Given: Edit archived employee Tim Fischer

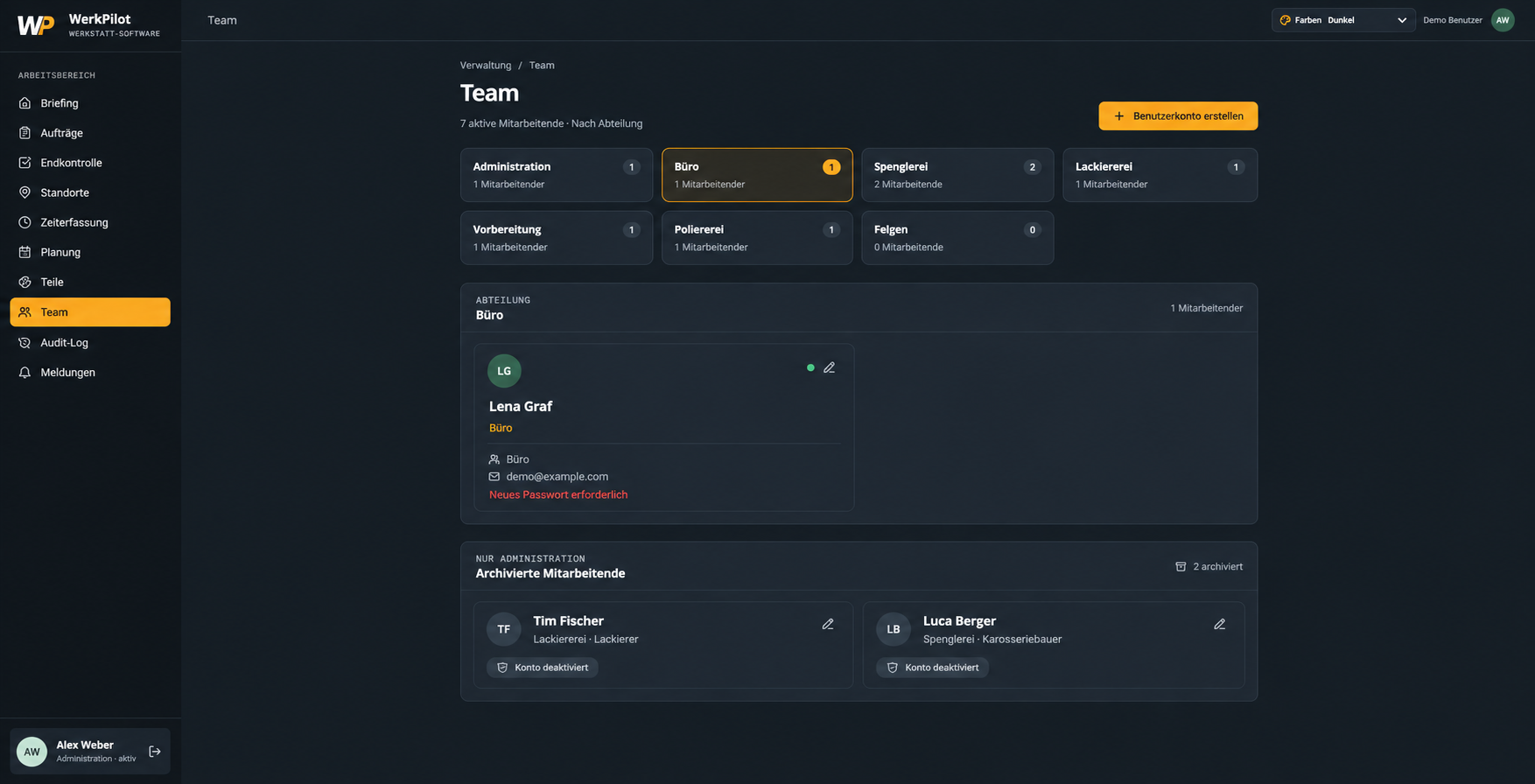Looking at the screenshot, I should (x=828, y=624).
